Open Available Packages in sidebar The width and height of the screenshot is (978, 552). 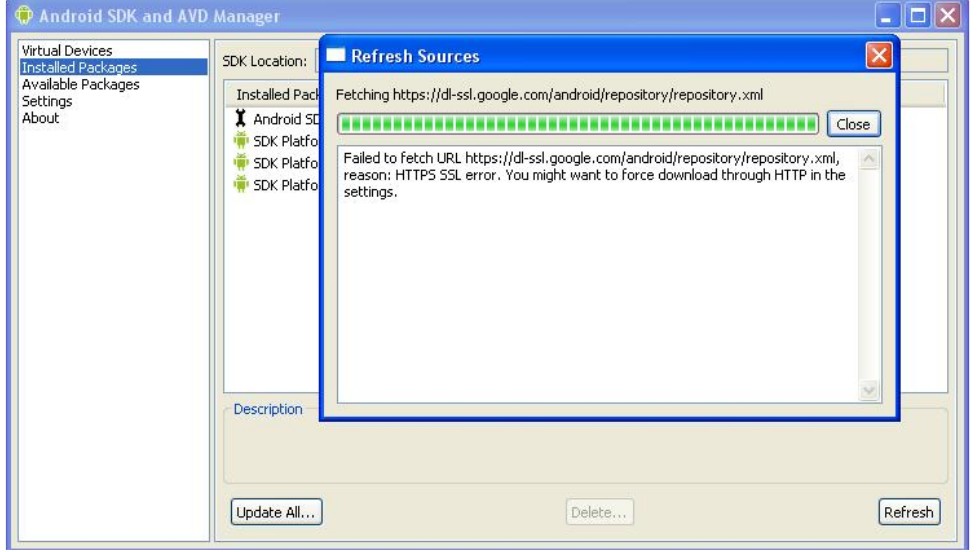coord(80,84)
